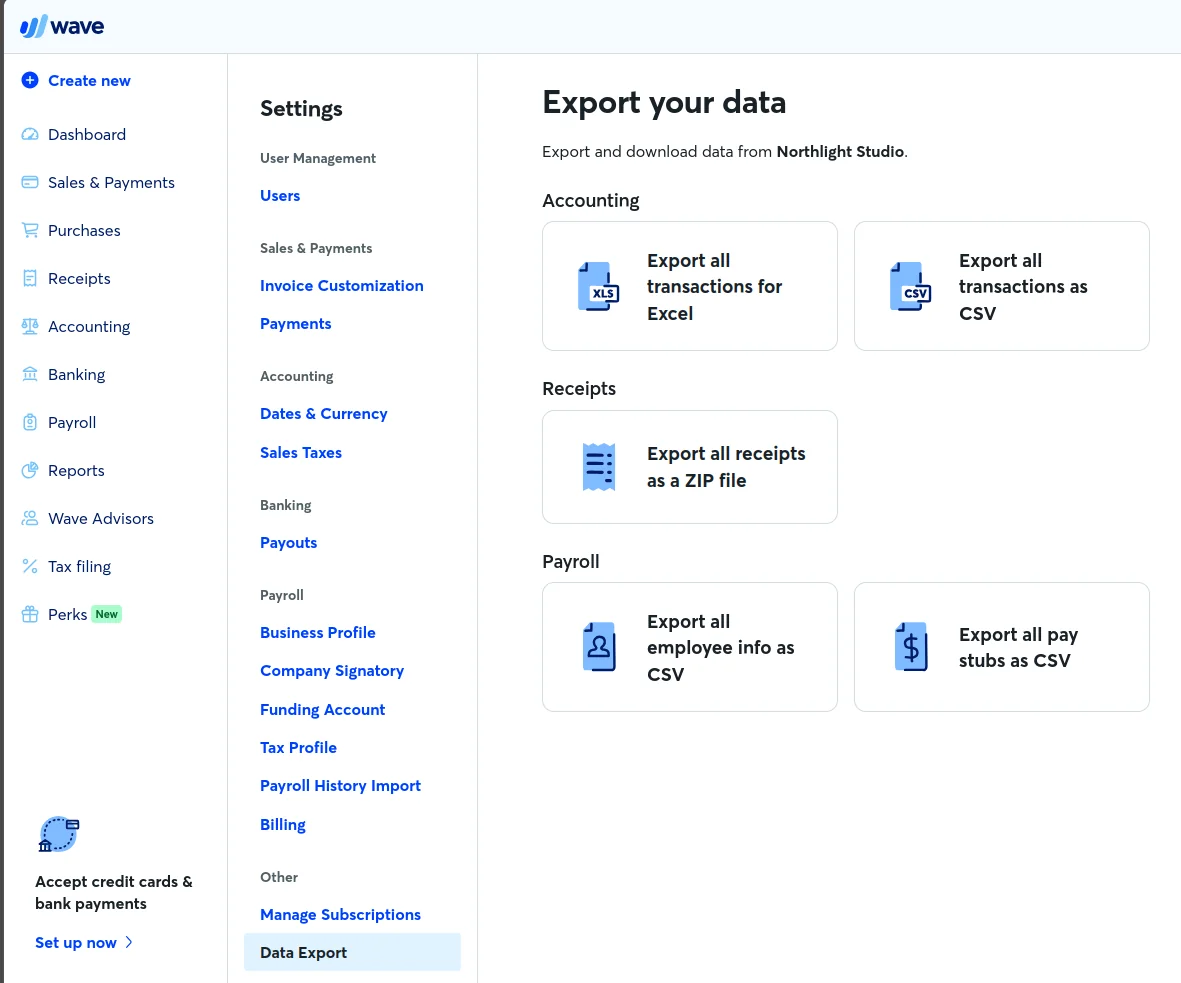This screenshot has height=983, width=1181.
Task: Click the Perks gift icon
Action: [30, 615]
